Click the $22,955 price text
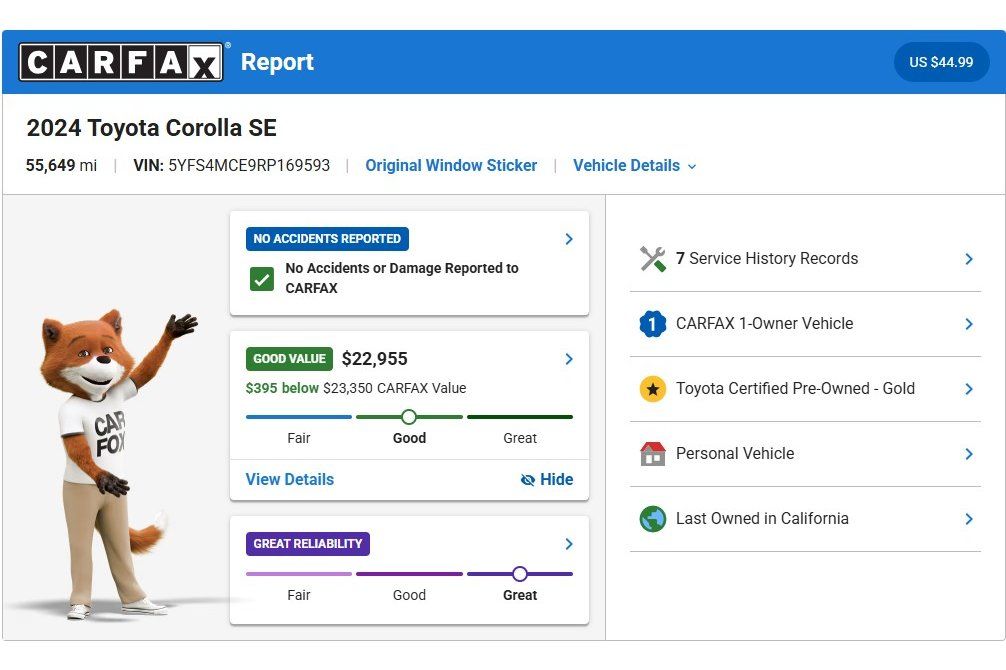1006x670 pixels. coord(375,359)
